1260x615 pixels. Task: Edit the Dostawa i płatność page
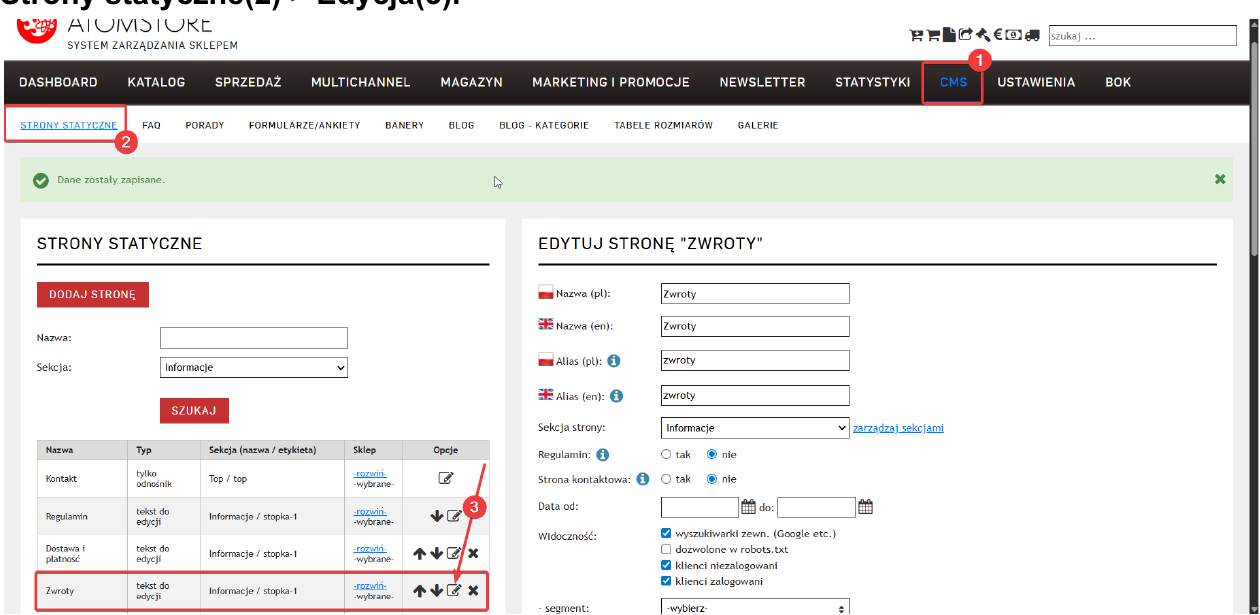tap(454, 553)
